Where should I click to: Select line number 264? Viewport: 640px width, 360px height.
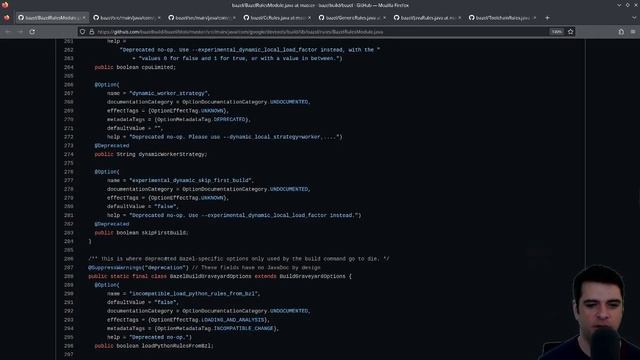[69, 67]
